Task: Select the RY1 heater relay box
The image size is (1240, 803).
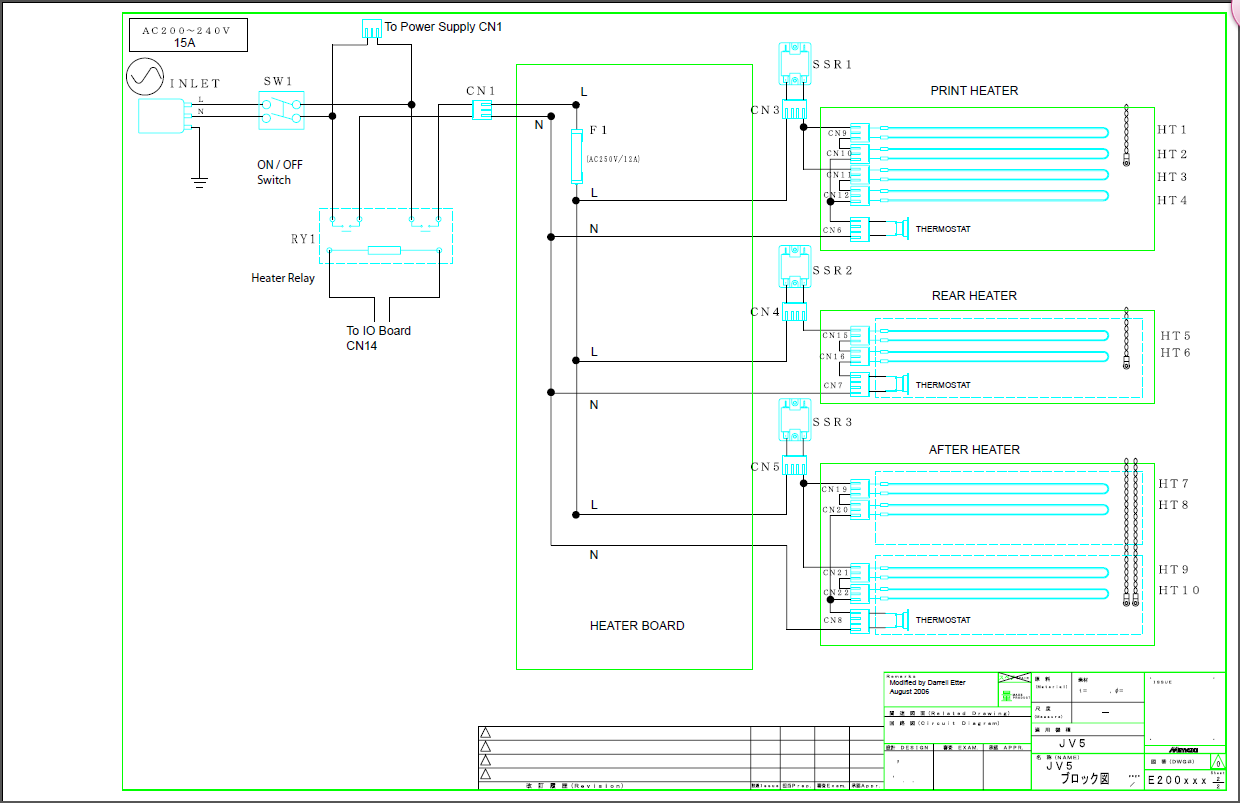Action: click(386, 236)
